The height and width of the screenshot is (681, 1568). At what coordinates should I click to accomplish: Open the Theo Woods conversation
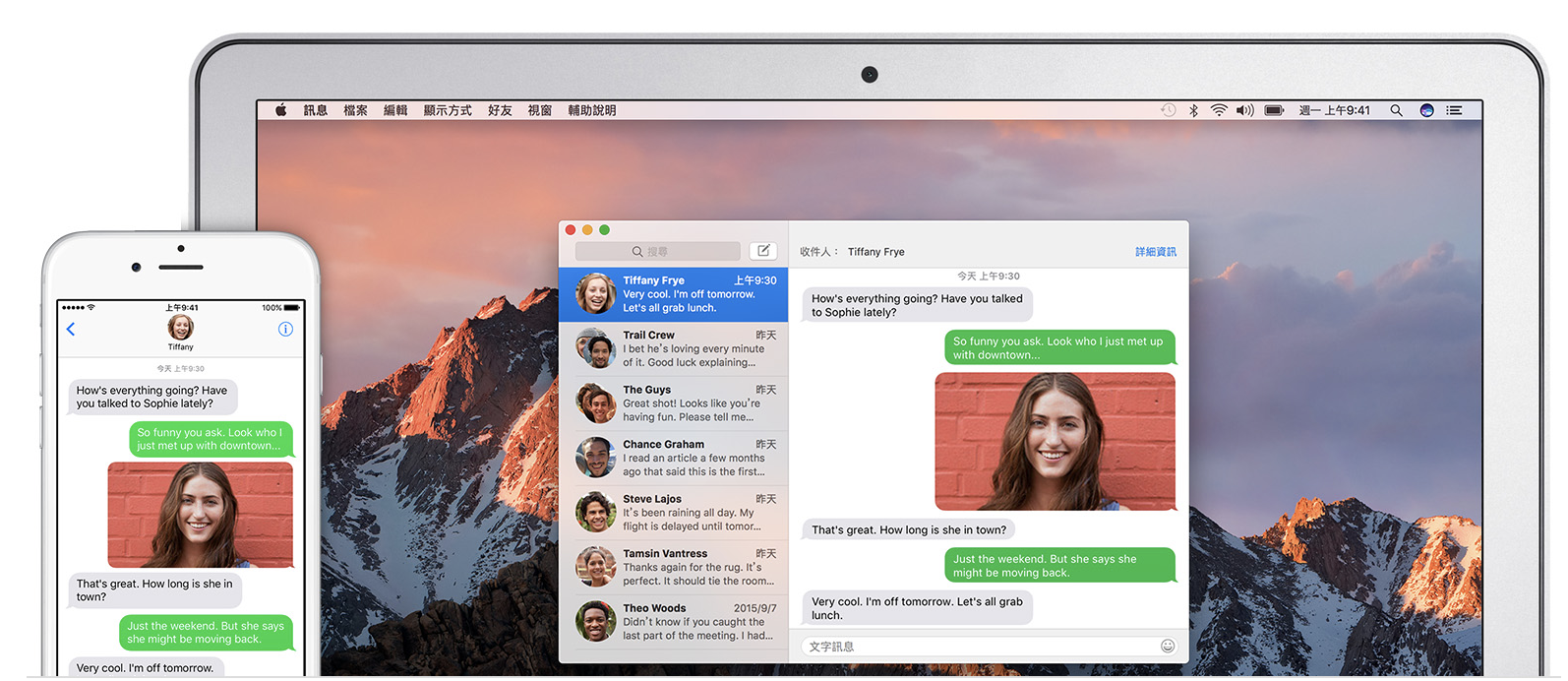[674, 622]
